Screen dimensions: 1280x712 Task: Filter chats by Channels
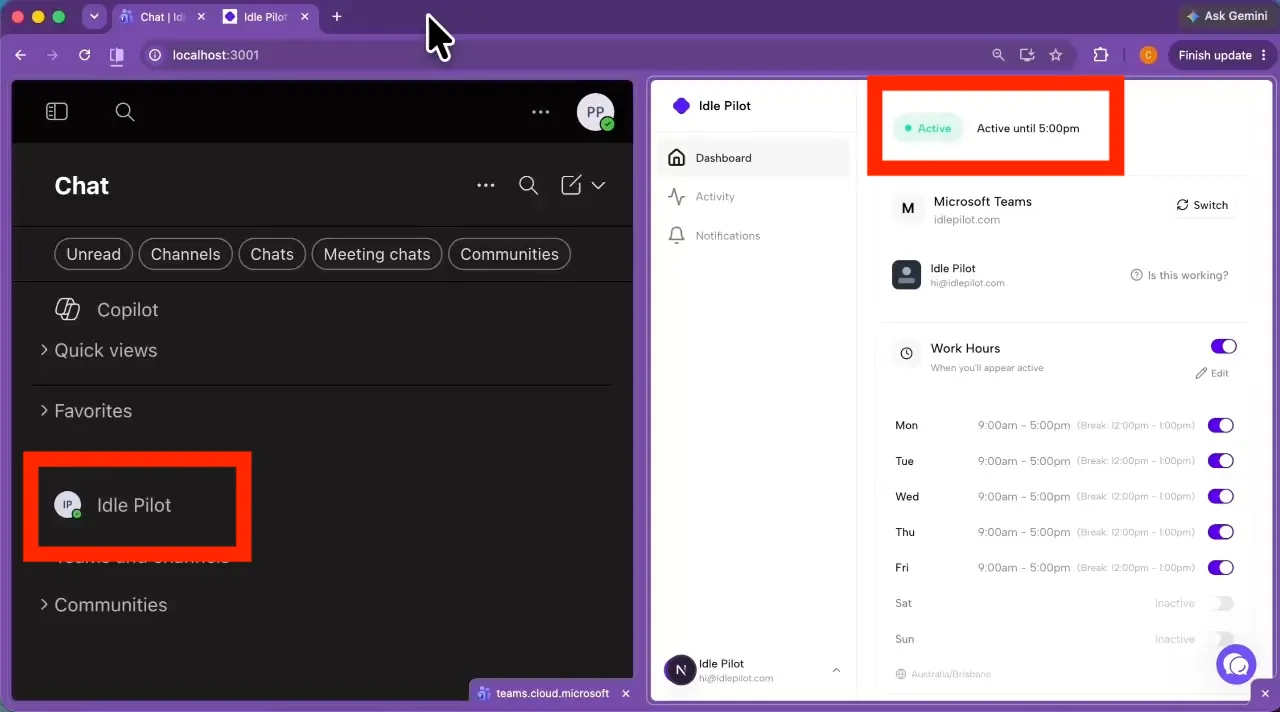(x=185, y=254)
